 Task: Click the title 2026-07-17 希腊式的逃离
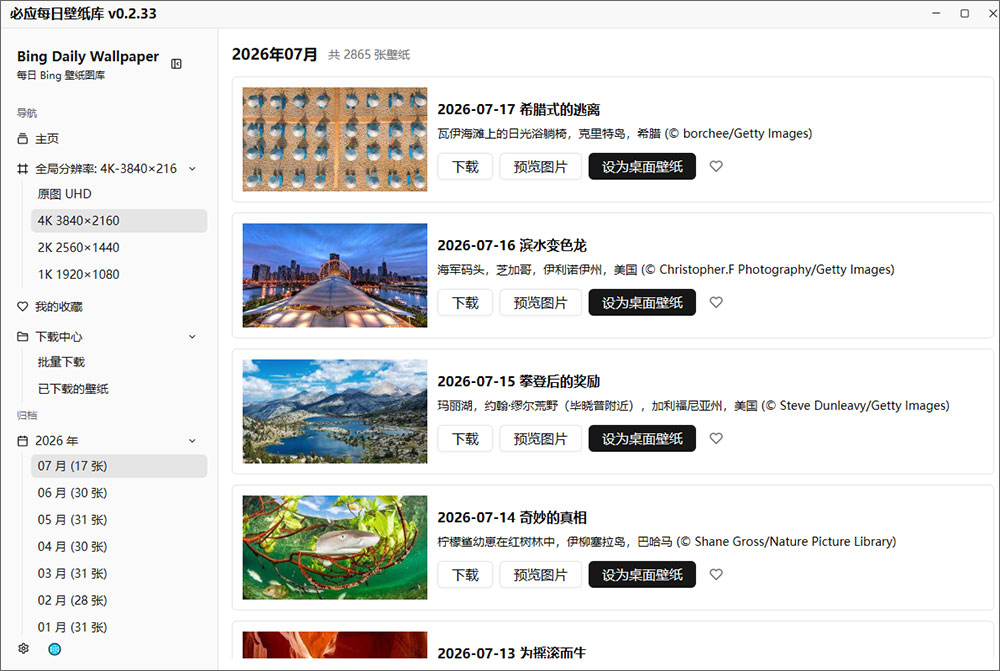[518, 110]
